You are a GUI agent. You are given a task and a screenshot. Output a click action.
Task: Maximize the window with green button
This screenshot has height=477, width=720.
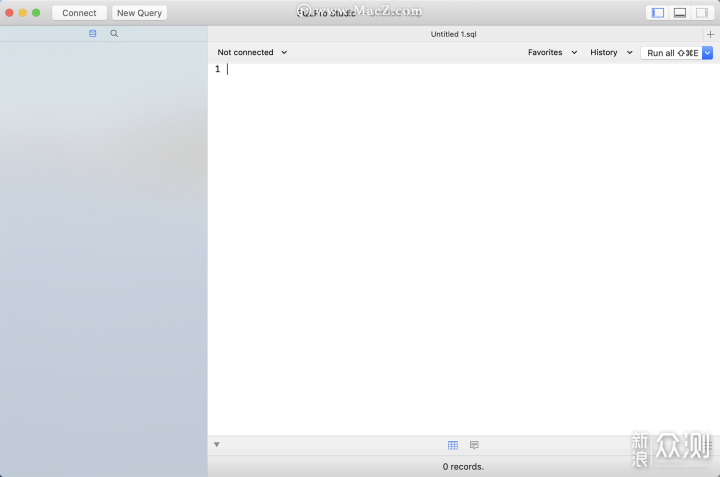pos(36,13)
